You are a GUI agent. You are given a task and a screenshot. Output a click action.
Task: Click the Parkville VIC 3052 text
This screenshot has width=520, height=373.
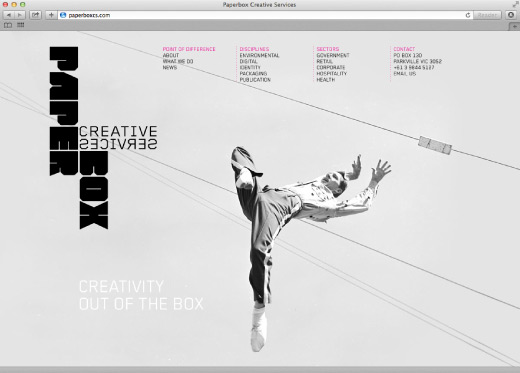pos(418,61)
